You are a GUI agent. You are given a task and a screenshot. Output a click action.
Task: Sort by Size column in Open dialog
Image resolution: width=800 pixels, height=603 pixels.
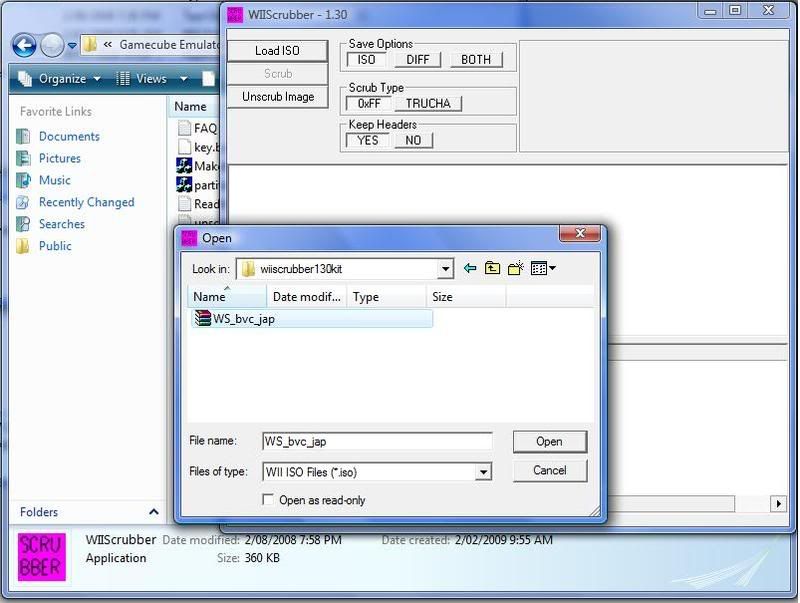(x=466, y=296)
